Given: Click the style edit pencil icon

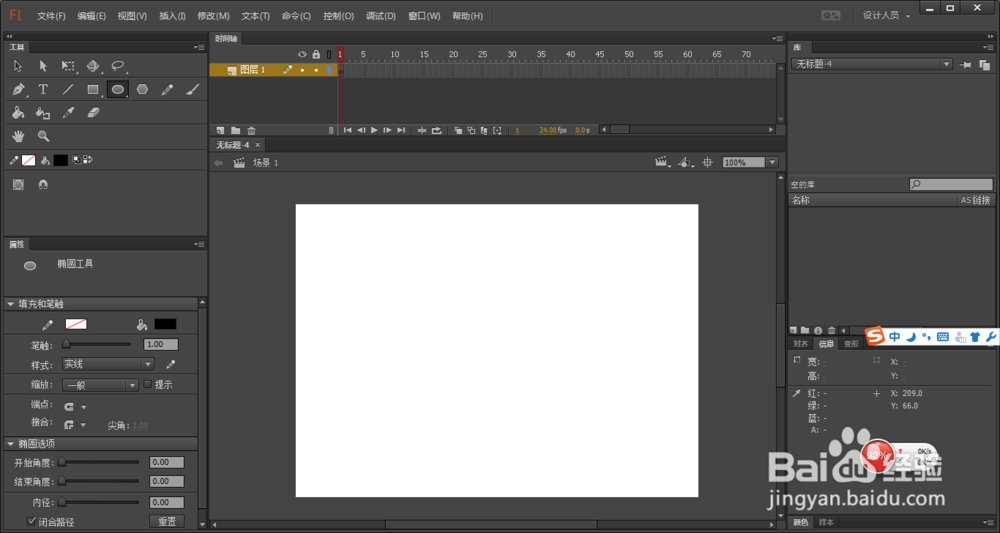Looking at the screenshot, I should click(170, 364).
